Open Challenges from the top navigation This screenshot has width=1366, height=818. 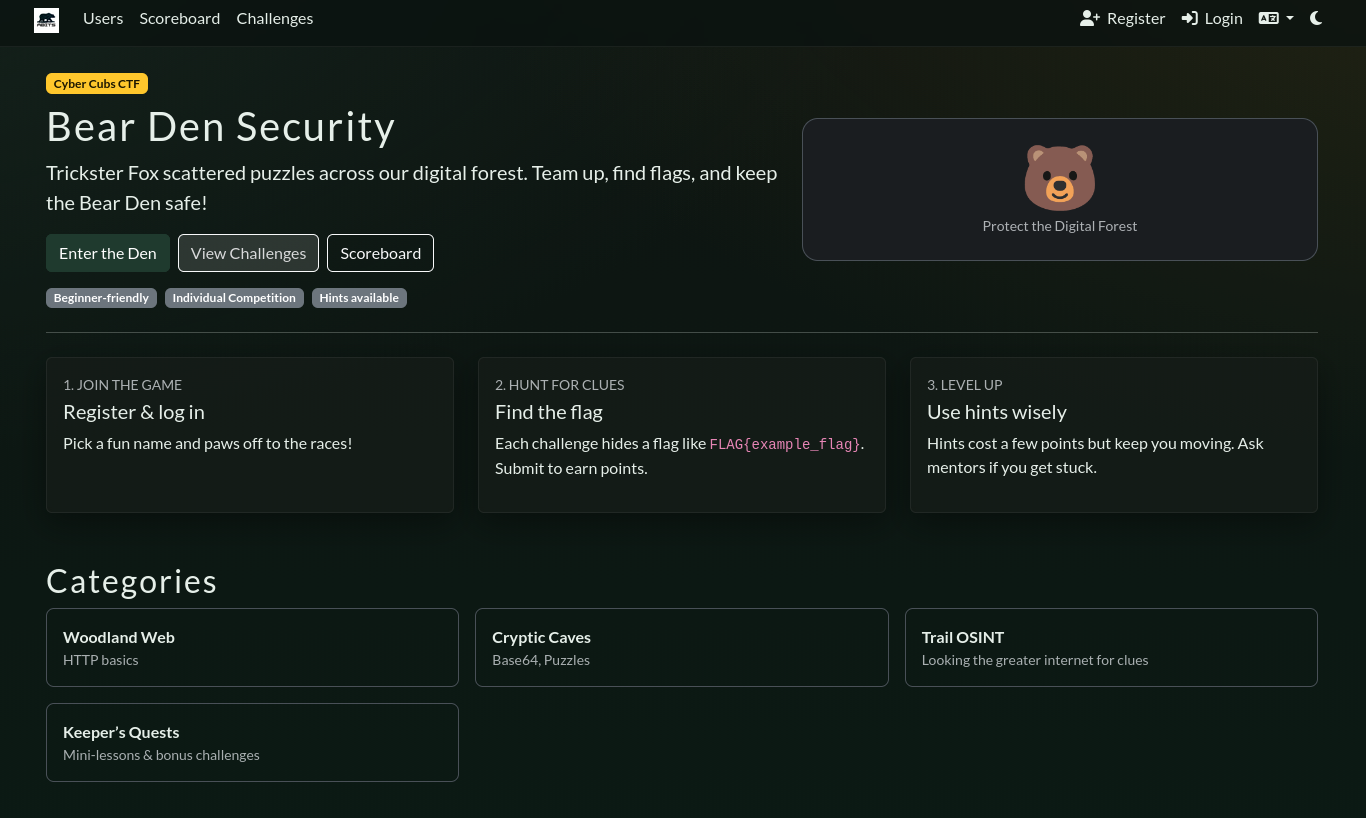click(x=275, y=18)
